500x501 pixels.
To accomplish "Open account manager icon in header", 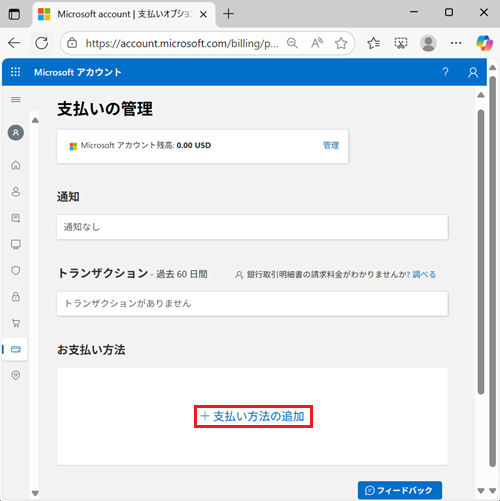I will tap(473, 72).
